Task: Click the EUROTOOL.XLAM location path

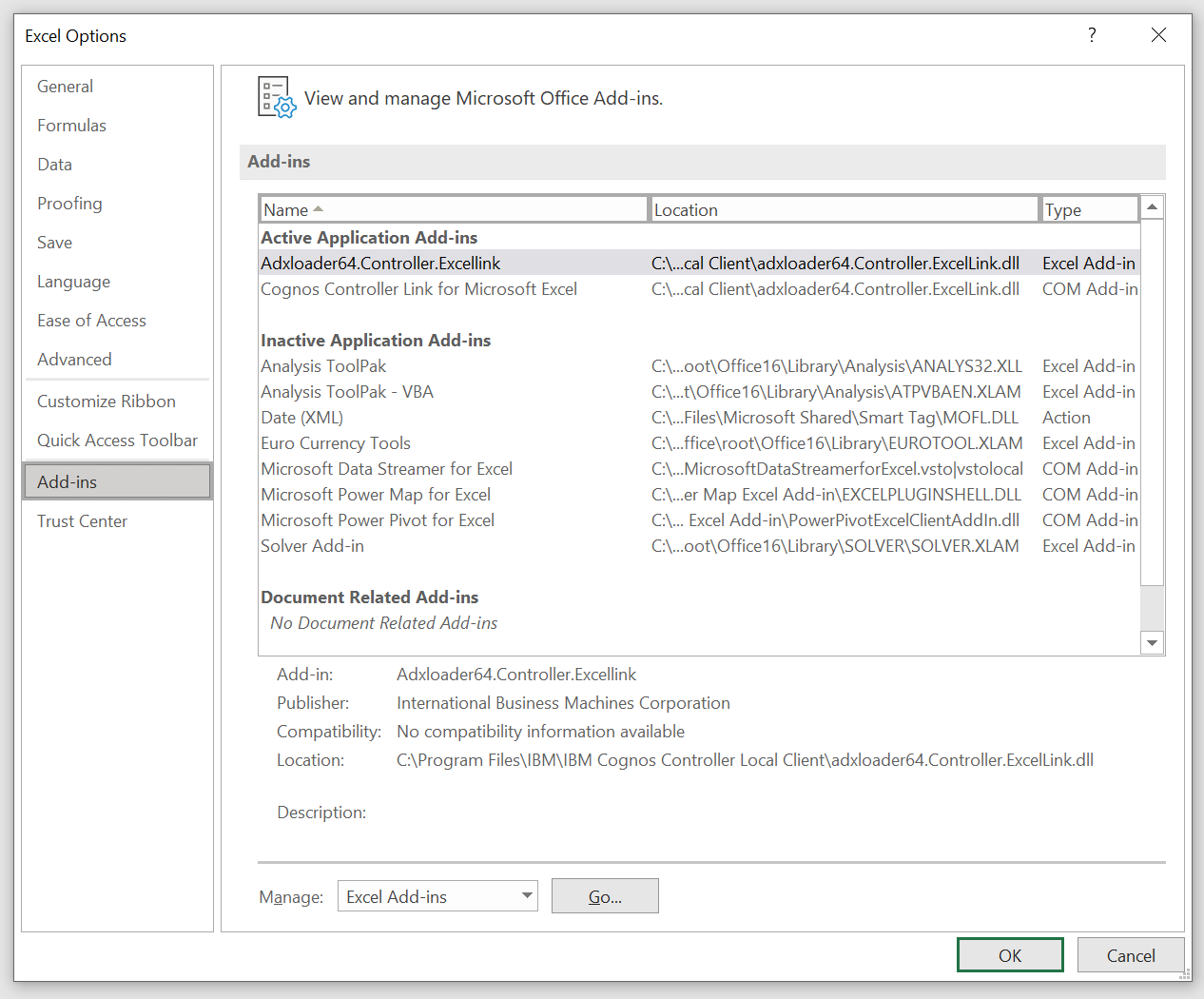Action: click(x=837, y=443)
